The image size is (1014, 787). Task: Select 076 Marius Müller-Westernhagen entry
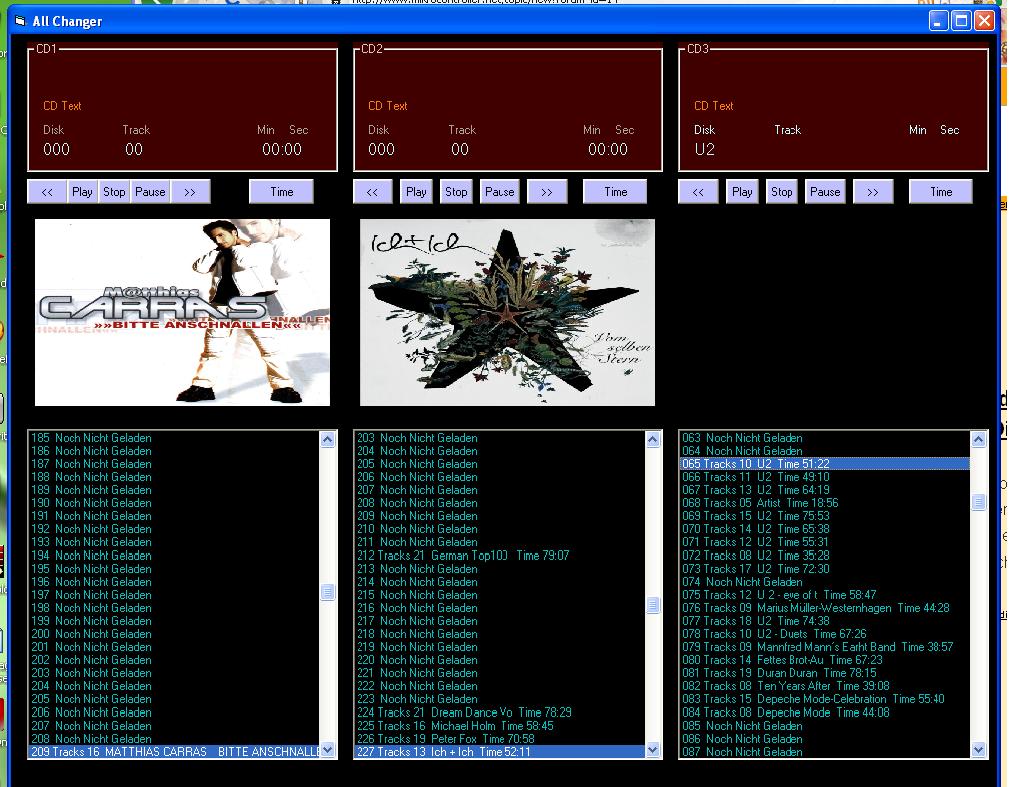(825, 608)
